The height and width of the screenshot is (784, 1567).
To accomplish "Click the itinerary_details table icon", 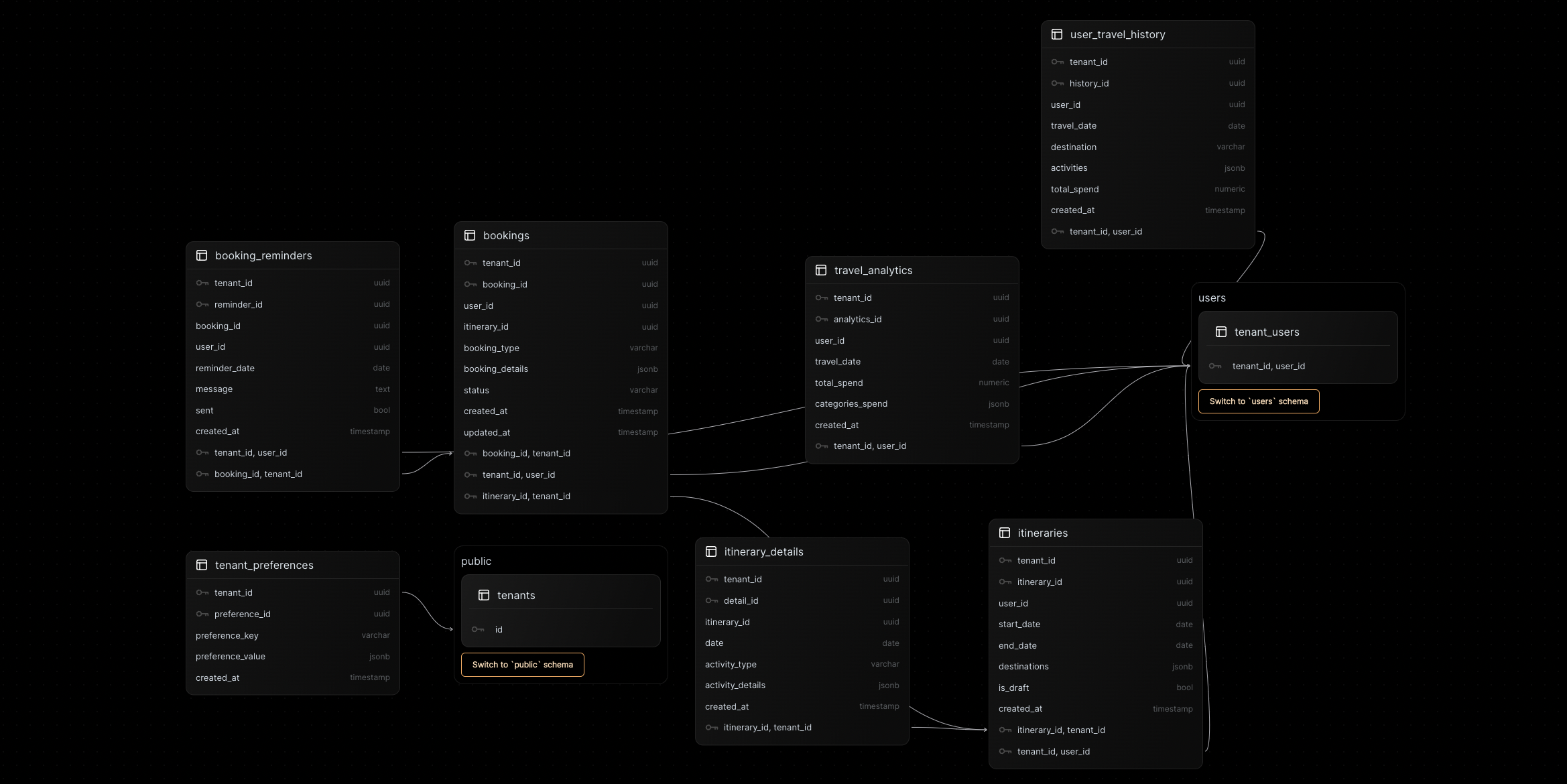I will click(710, 551).
